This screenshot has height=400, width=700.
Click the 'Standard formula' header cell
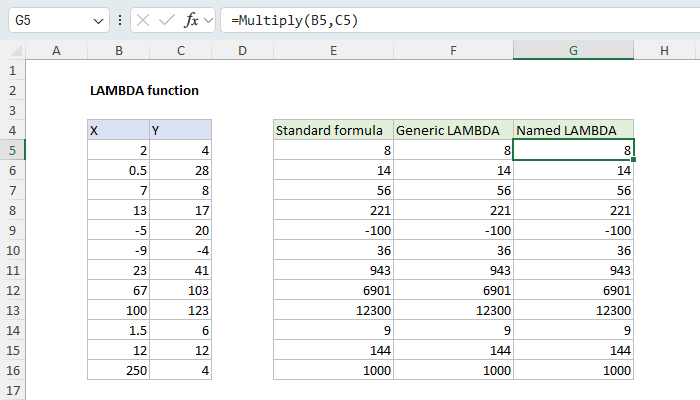pyautogui.click(x=333, y=130)
